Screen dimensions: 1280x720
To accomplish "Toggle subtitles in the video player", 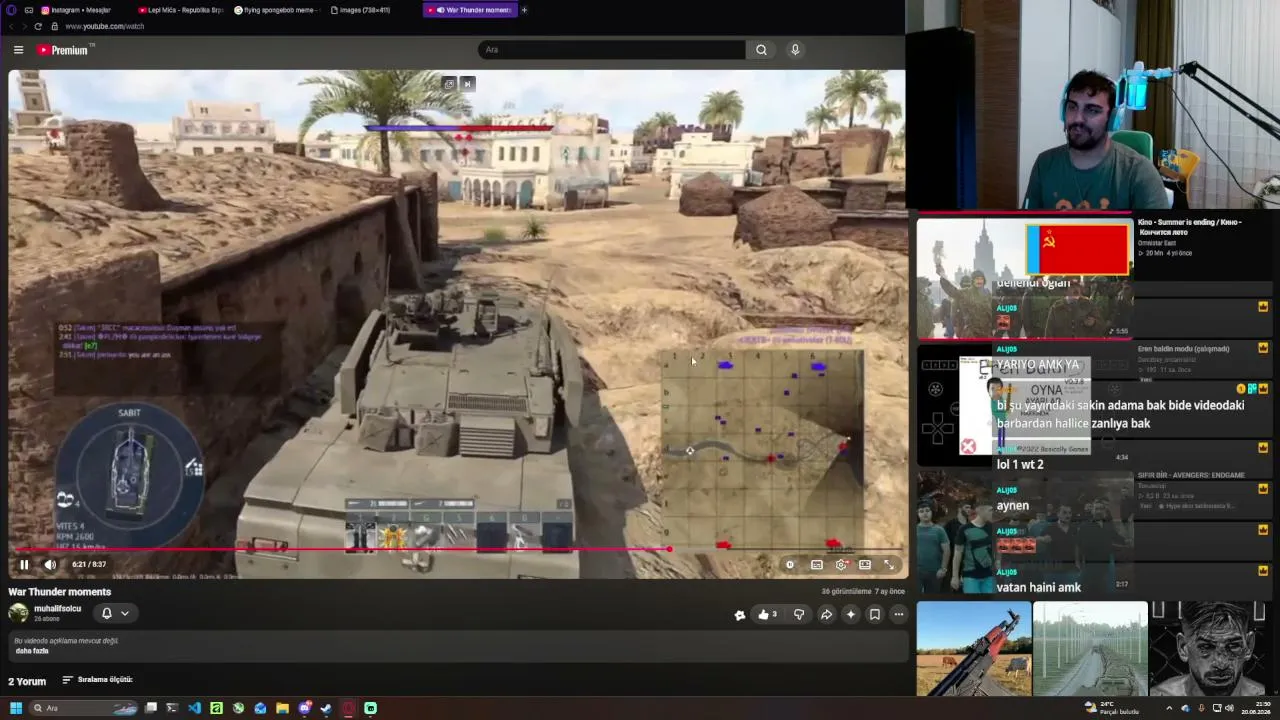I will pos(817,564).
